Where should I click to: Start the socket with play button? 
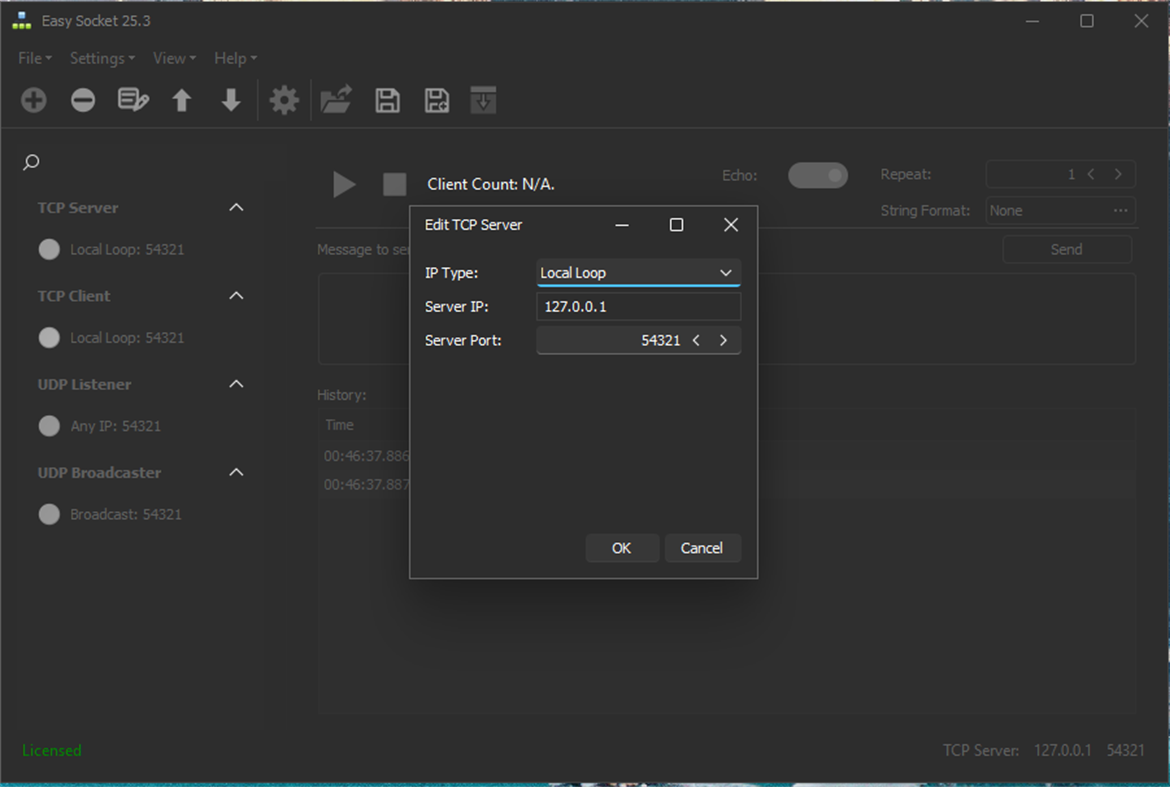pyautogui.click(x=344, y=184)
